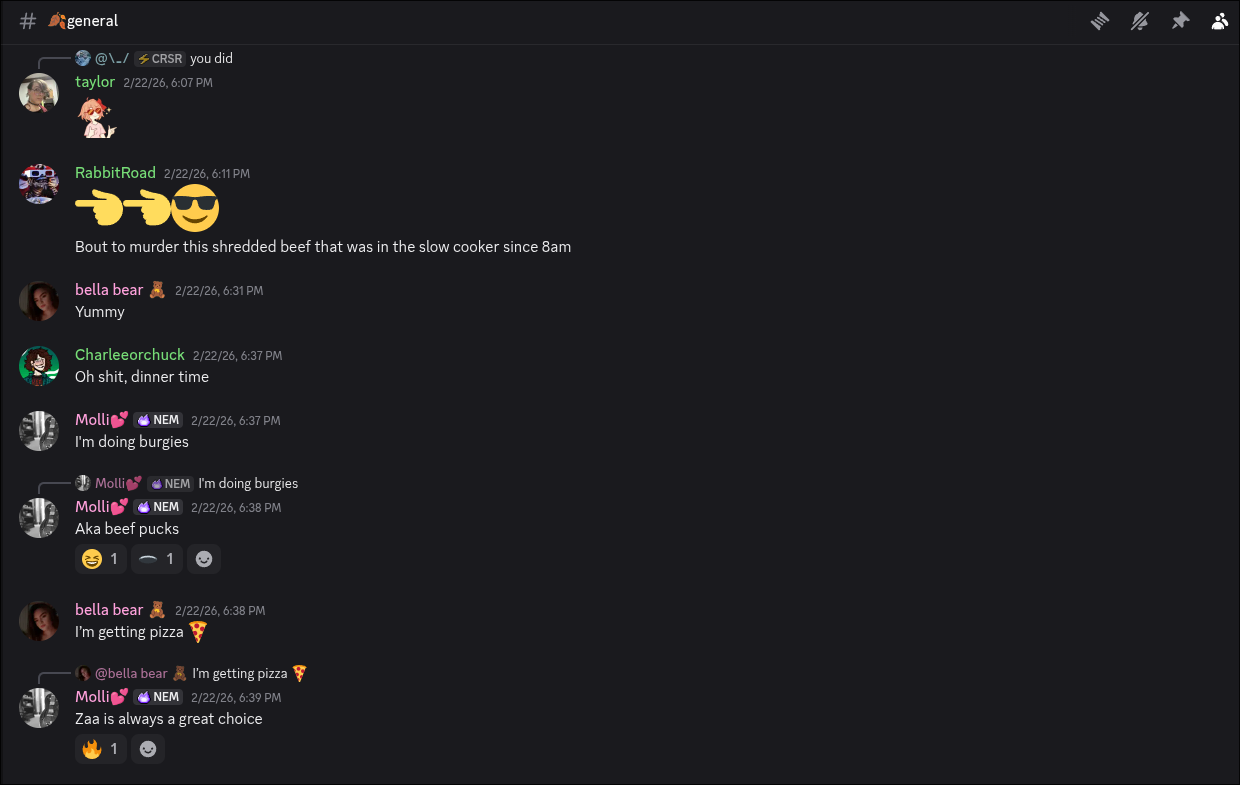This screenshot has width=1240, height=785.
Task: Toggle notification settings bell icon
Action: [1140, 21]
